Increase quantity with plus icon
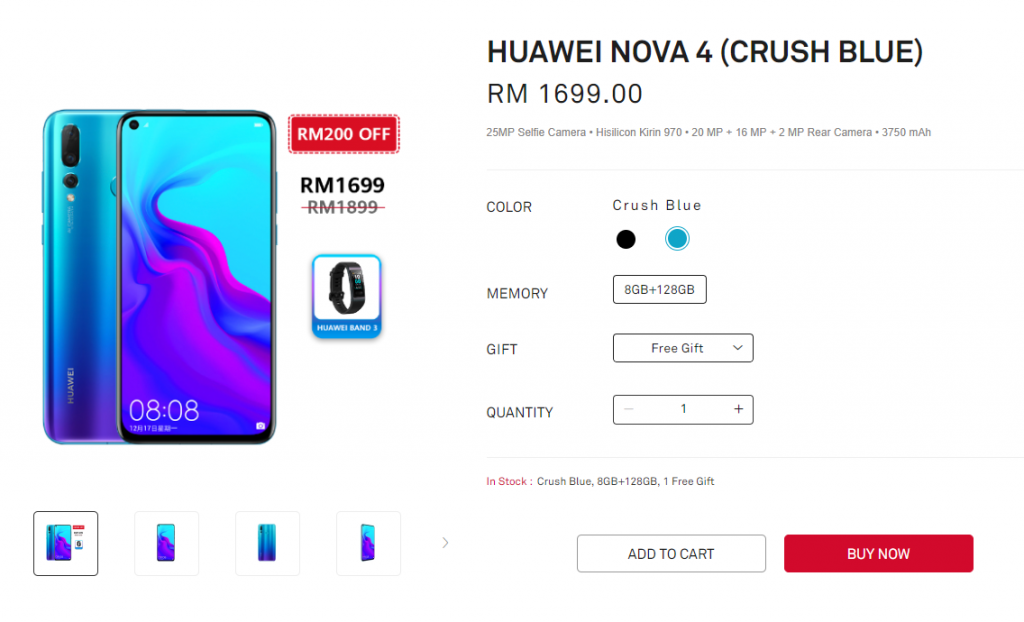 (738, 409)
